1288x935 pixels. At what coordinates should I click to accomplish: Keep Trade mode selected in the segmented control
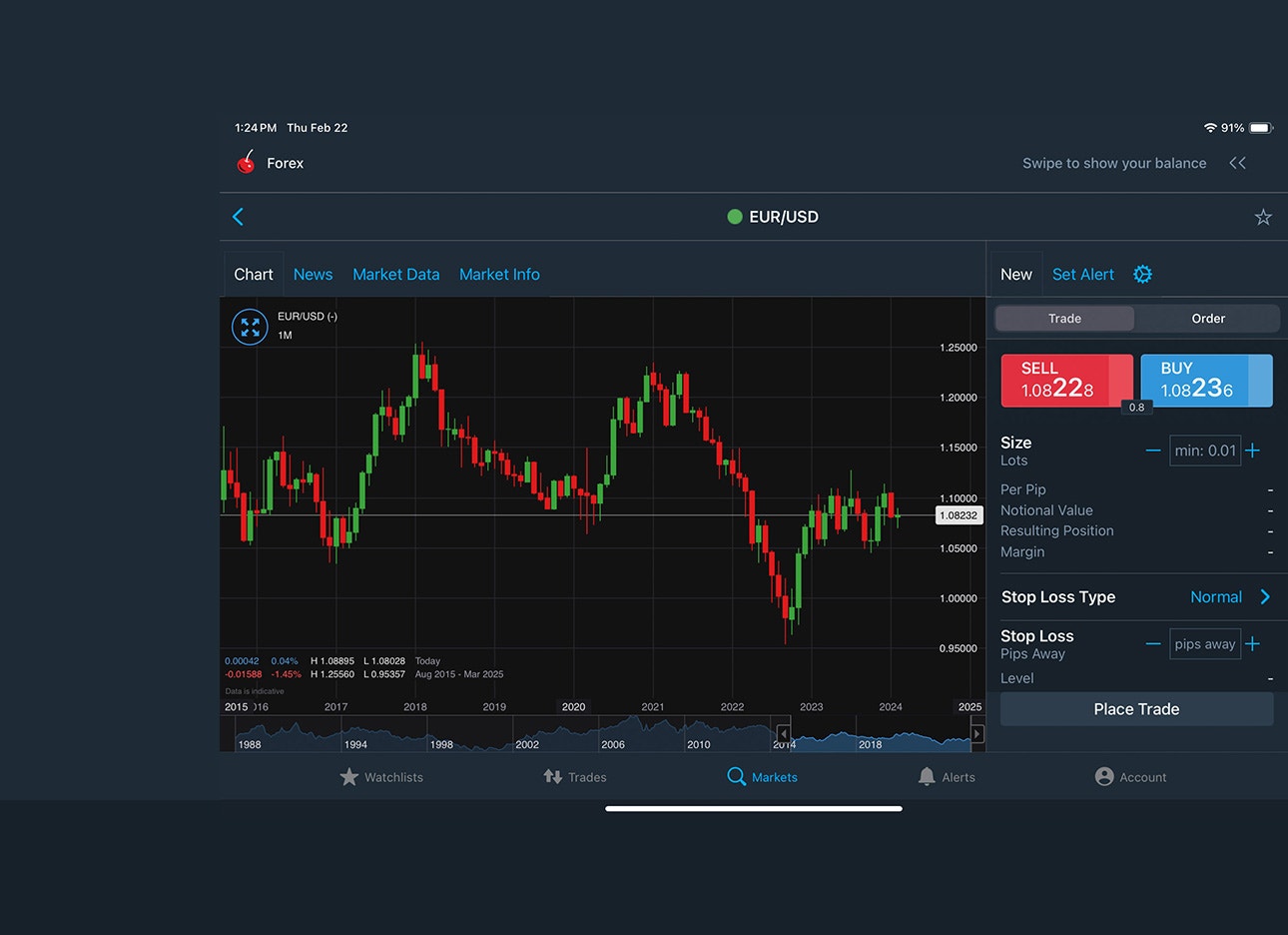coord(1064,318)
